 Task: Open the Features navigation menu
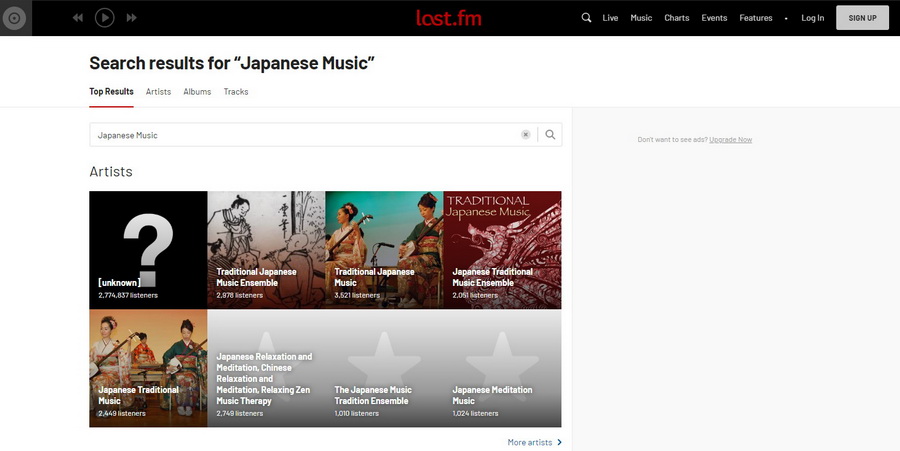(x=756, y=18)
